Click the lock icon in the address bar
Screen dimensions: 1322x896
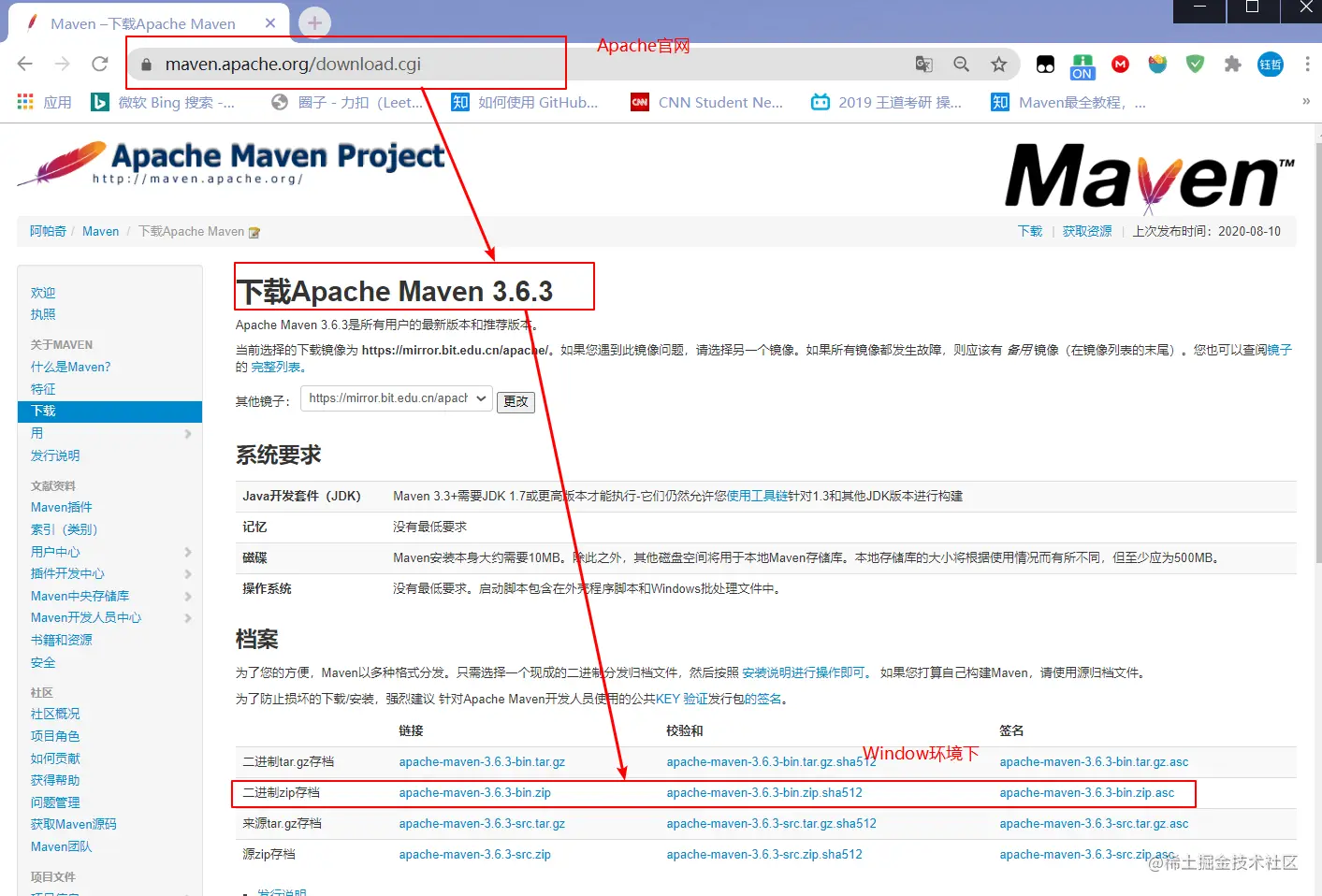point(146,65)
